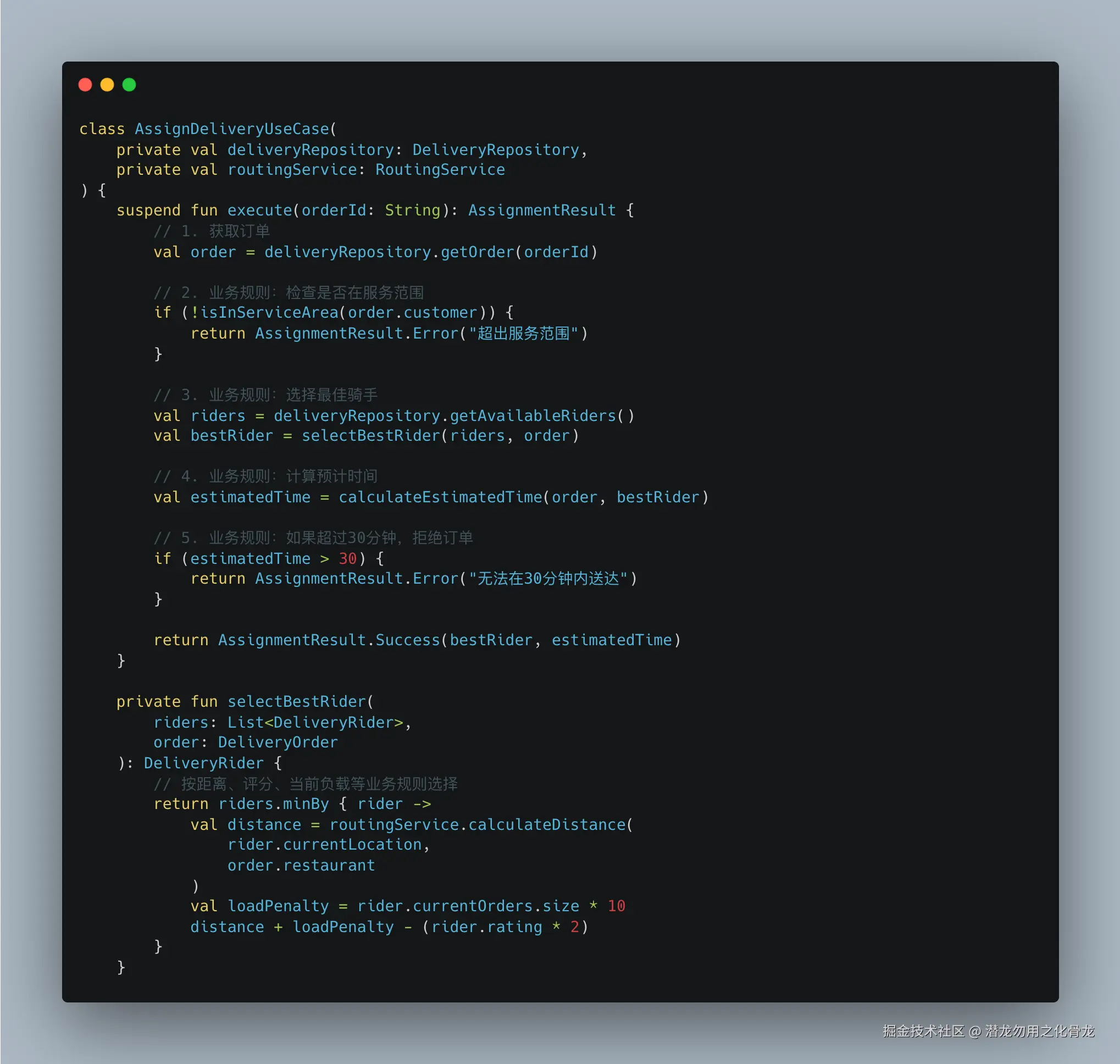Click AssignmentResult.Success return statement
The height and width of the screenshot is (1064, 1120).
[x=329, y=640]
